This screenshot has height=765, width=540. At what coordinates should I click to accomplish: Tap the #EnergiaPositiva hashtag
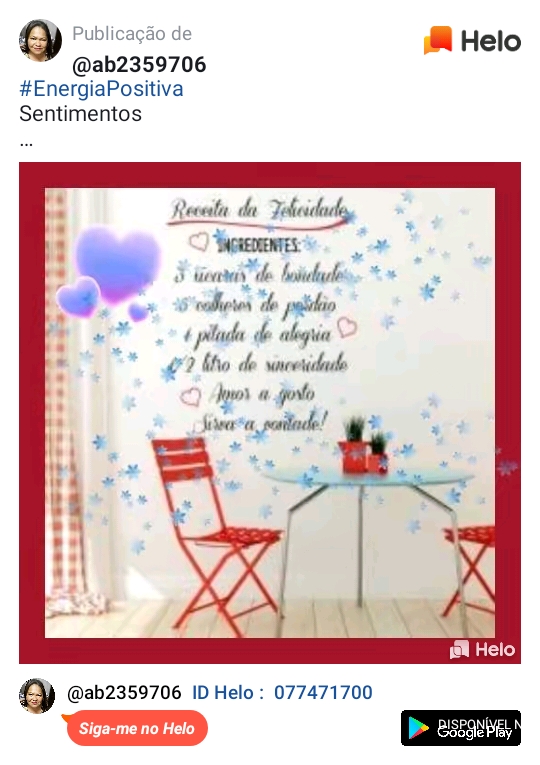click(101, 89)
